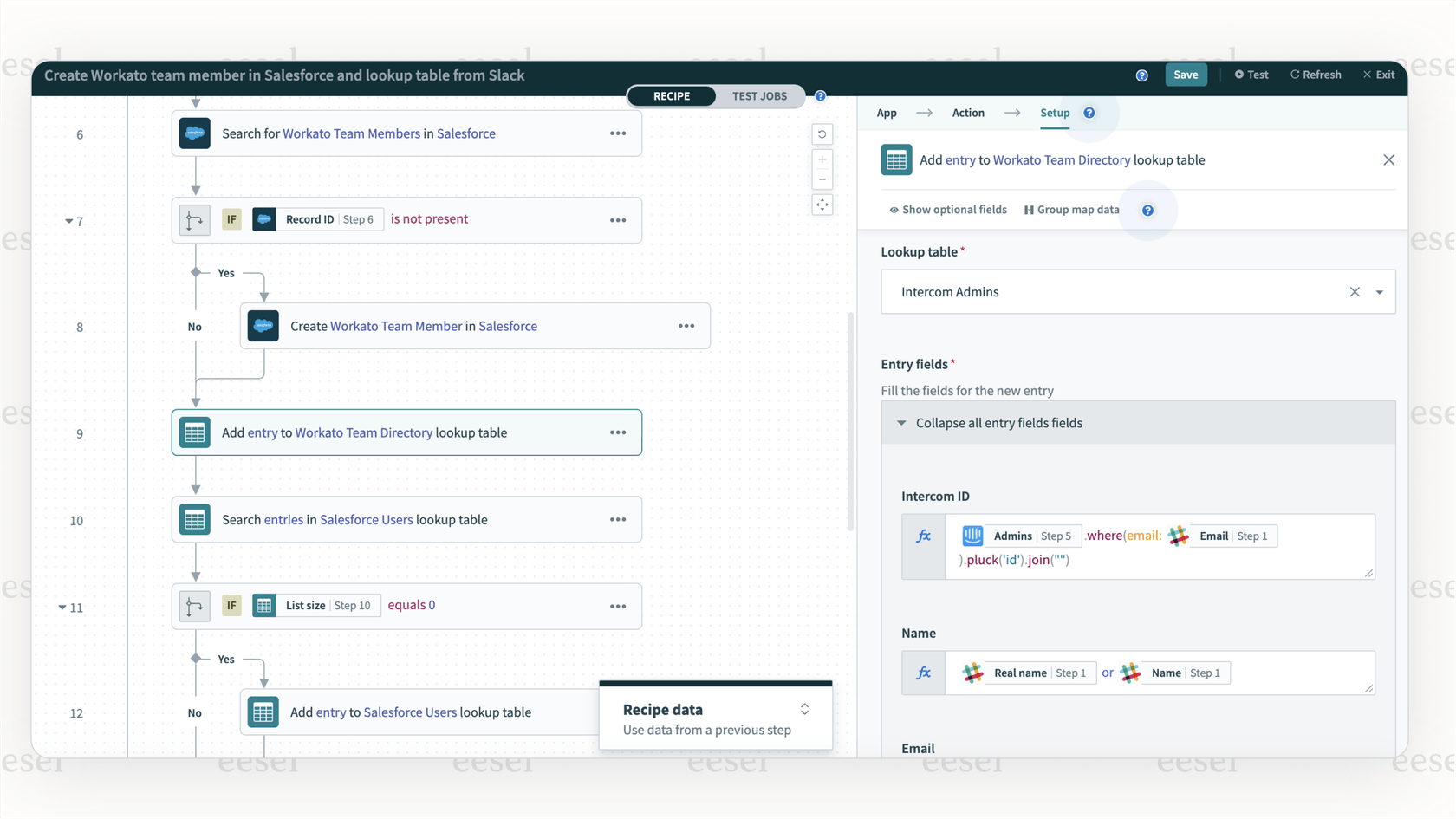Screen dimensions: 1456x819
Task: Click the zoom in control on canvas
Action: pos(822,159)
